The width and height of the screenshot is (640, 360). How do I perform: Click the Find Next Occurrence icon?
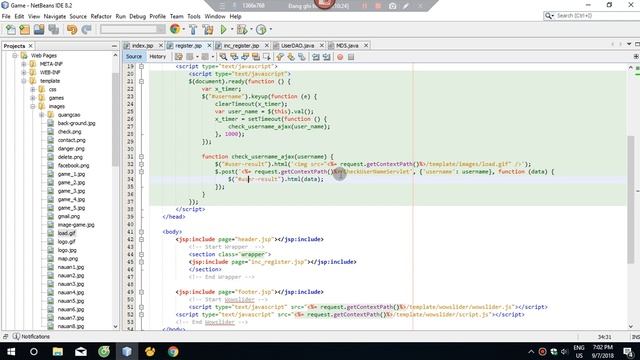click(x=245, y=57)
